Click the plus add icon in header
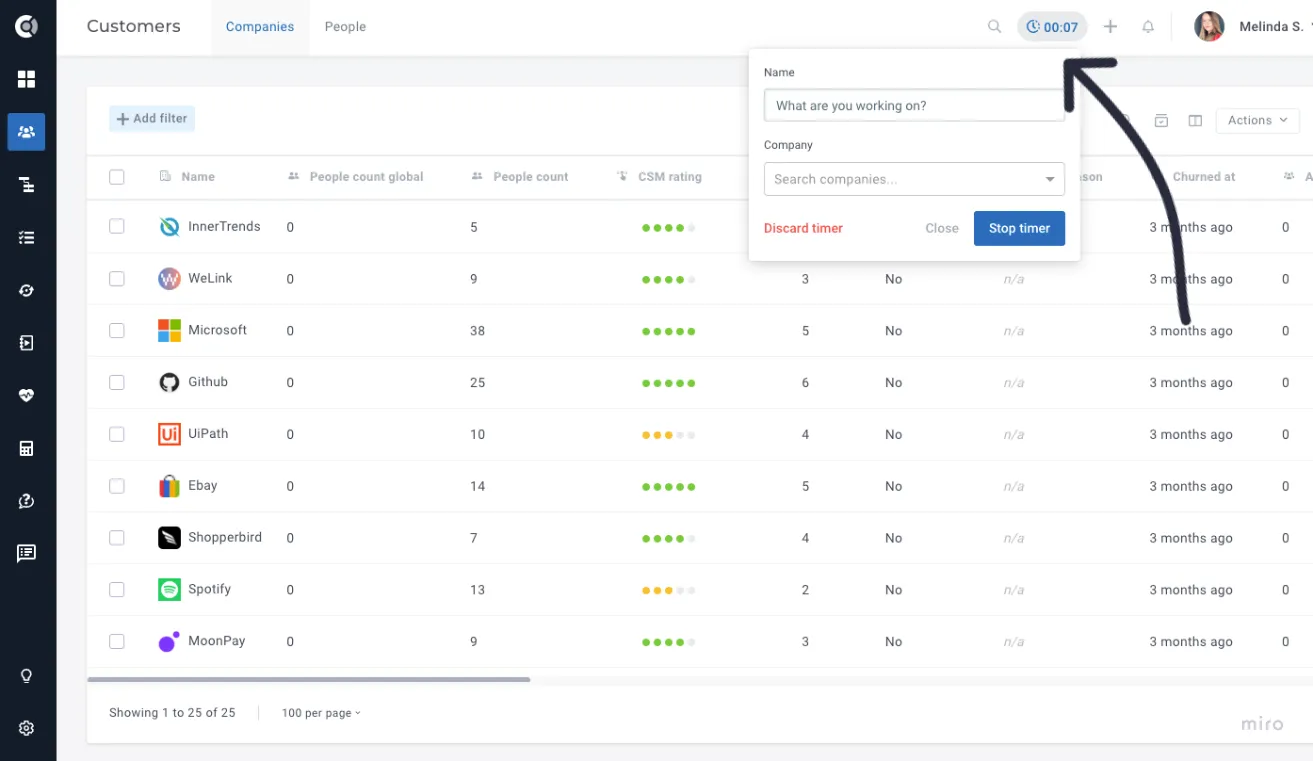This screenshot has width=1313, height=761. (x=1110, y=27)
